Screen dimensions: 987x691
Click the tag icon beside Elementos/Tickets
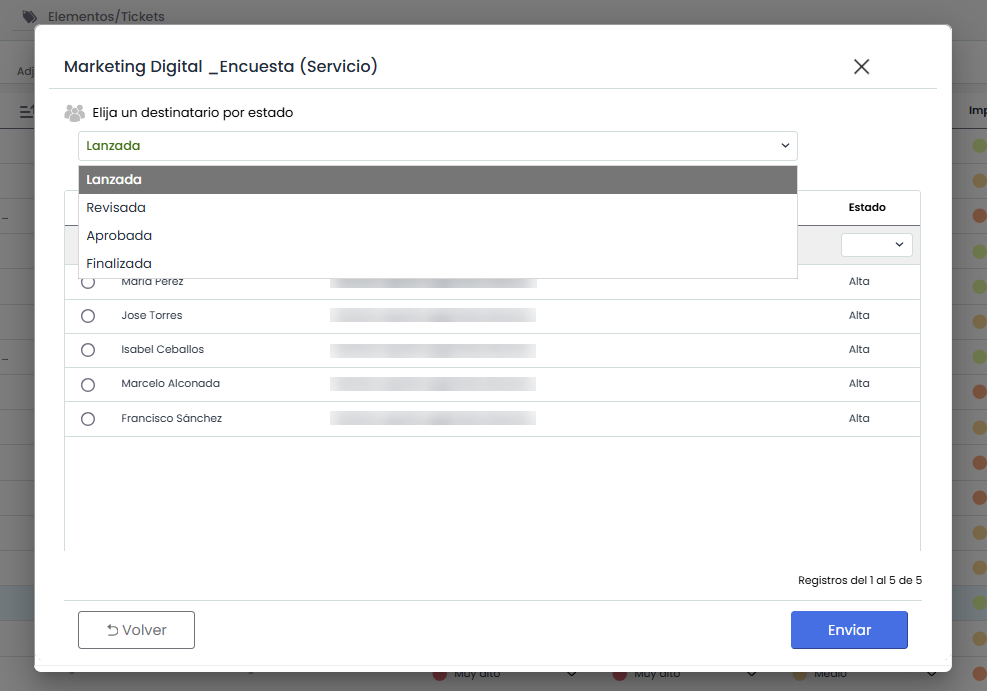tap(30, 16)
